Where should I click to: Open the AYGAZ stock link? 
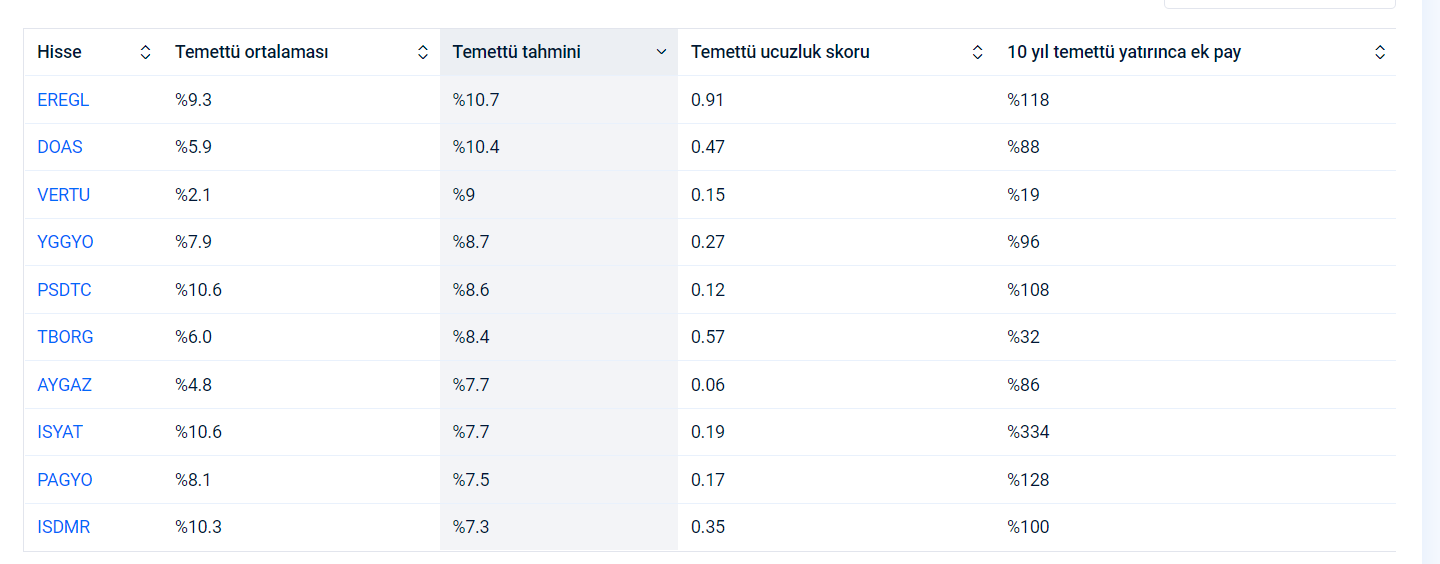[64, 385]
